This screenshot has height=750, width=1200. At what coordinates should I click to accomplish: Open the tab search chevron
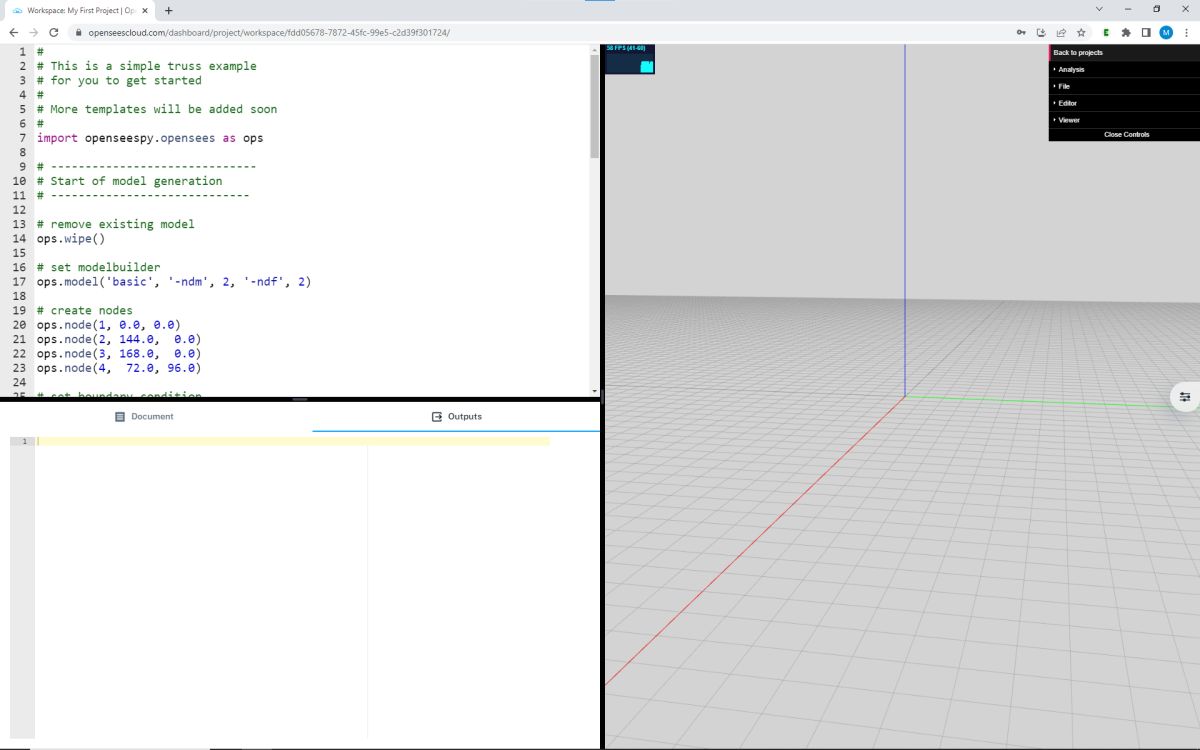(1100, 9)
